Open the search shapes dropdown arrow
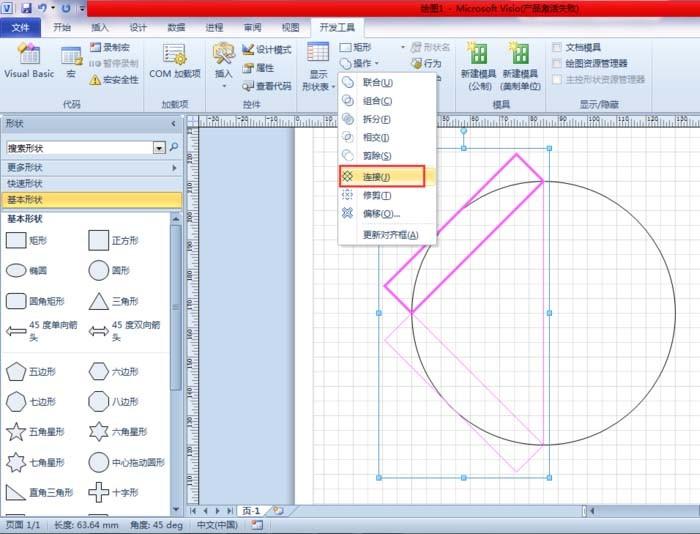700x534 pixels. [x=159, y=148]
